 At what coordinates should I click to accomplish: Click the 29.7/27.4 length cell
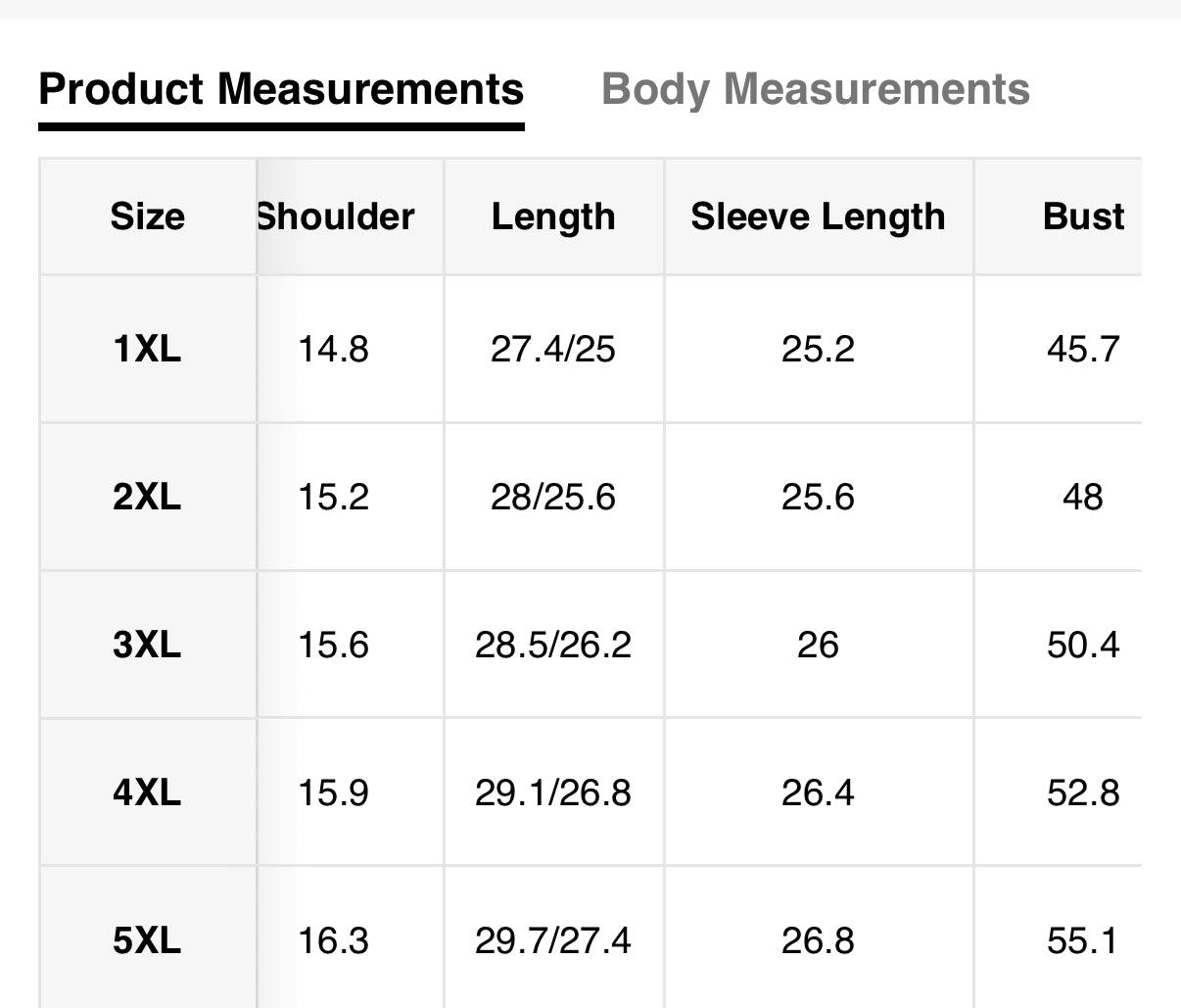point(553,940)
